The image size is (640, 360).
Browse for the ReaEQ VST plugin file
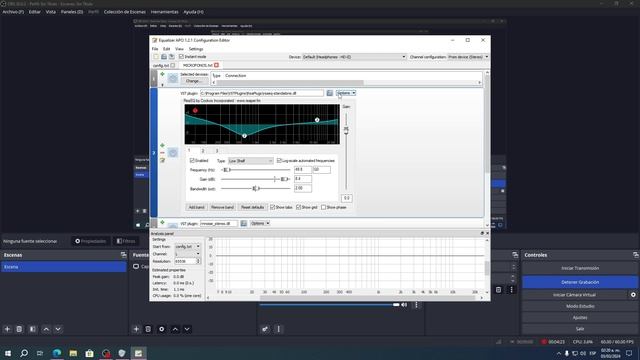pyautogui.click(x=329, y=93)
